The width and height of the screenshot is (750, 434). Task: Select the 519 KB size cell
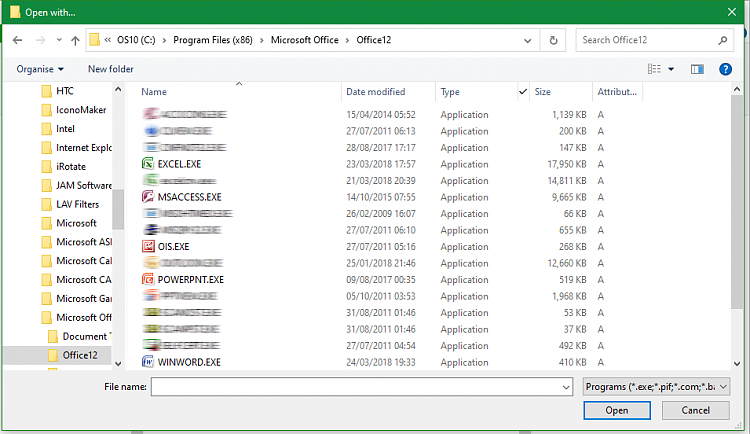pyautogui.click(x=573, y=280)
